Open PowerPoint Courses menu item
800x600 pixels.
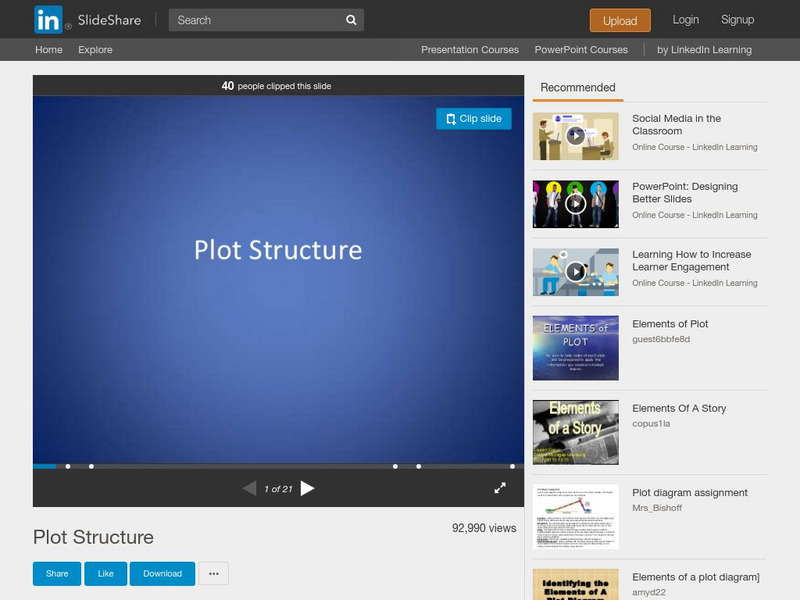coord(581,49)
